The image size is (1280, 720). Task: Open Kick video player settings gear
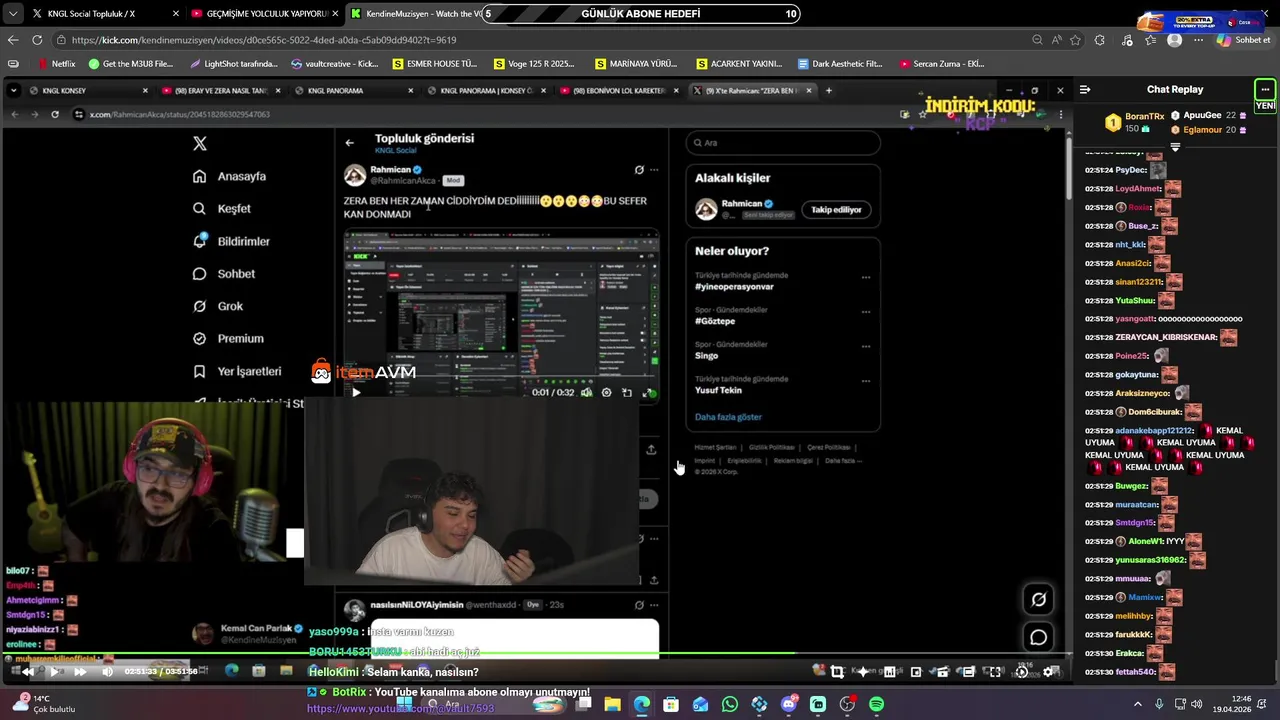1048,672
